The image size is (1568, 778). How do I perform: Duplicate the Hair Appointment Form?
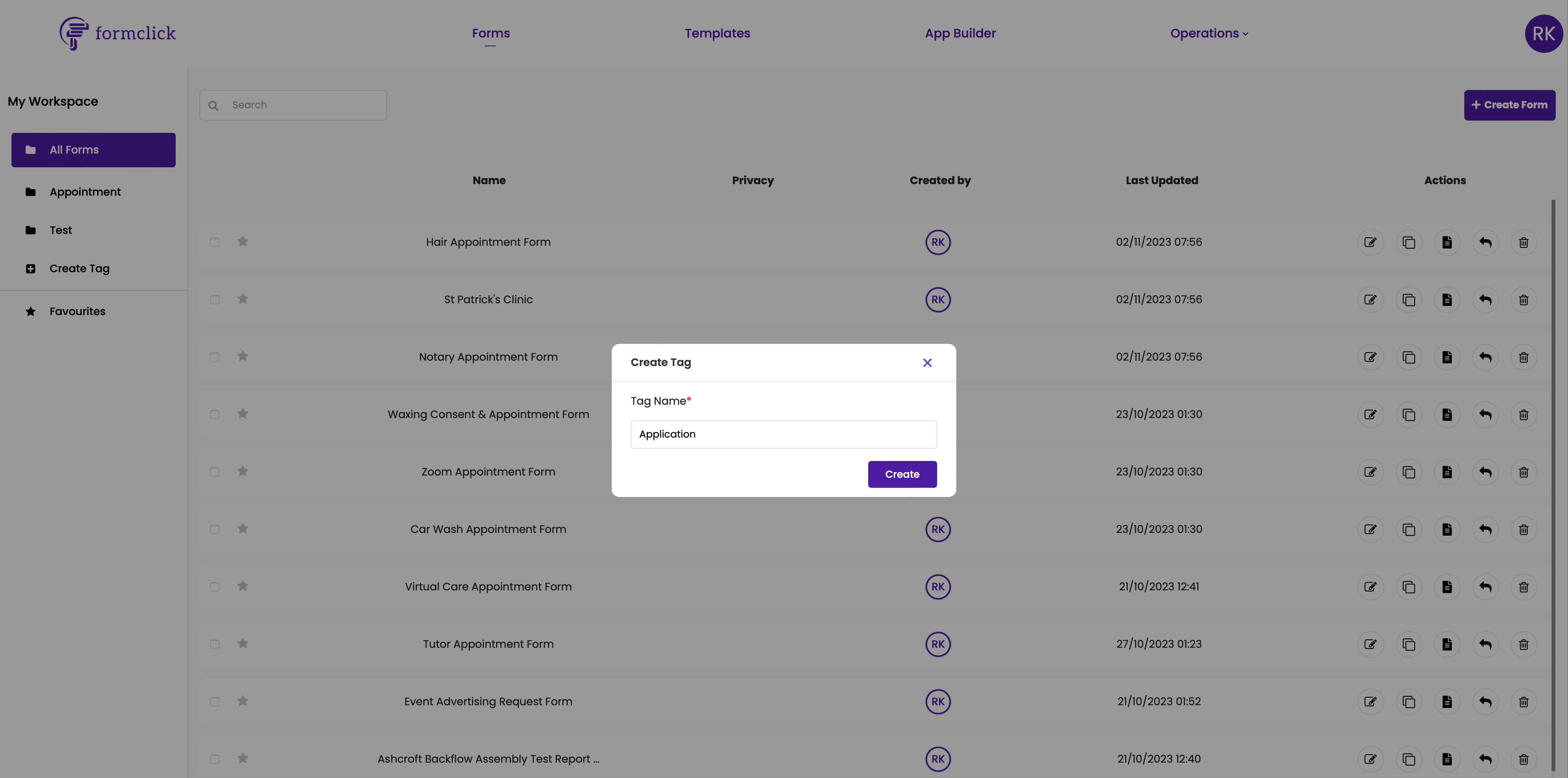click(1408, 242)
